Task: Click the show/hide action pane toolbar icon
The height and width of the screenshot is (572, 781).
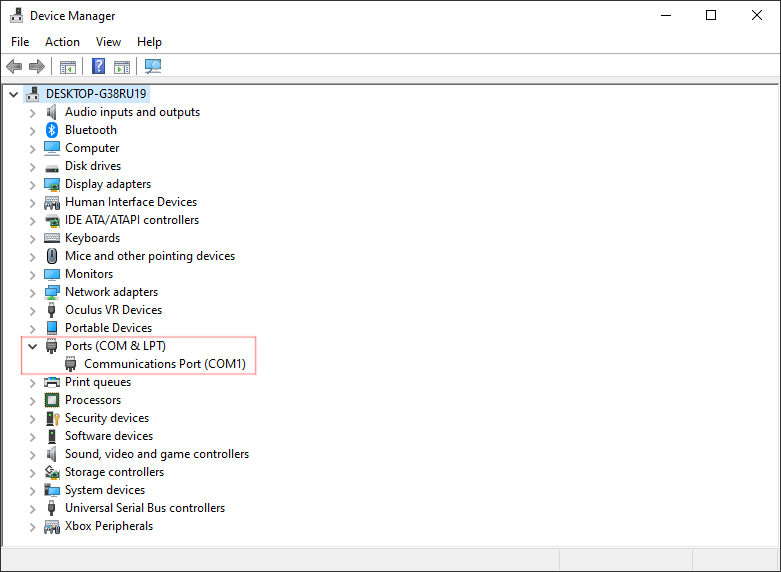Action: click(122, 67)
